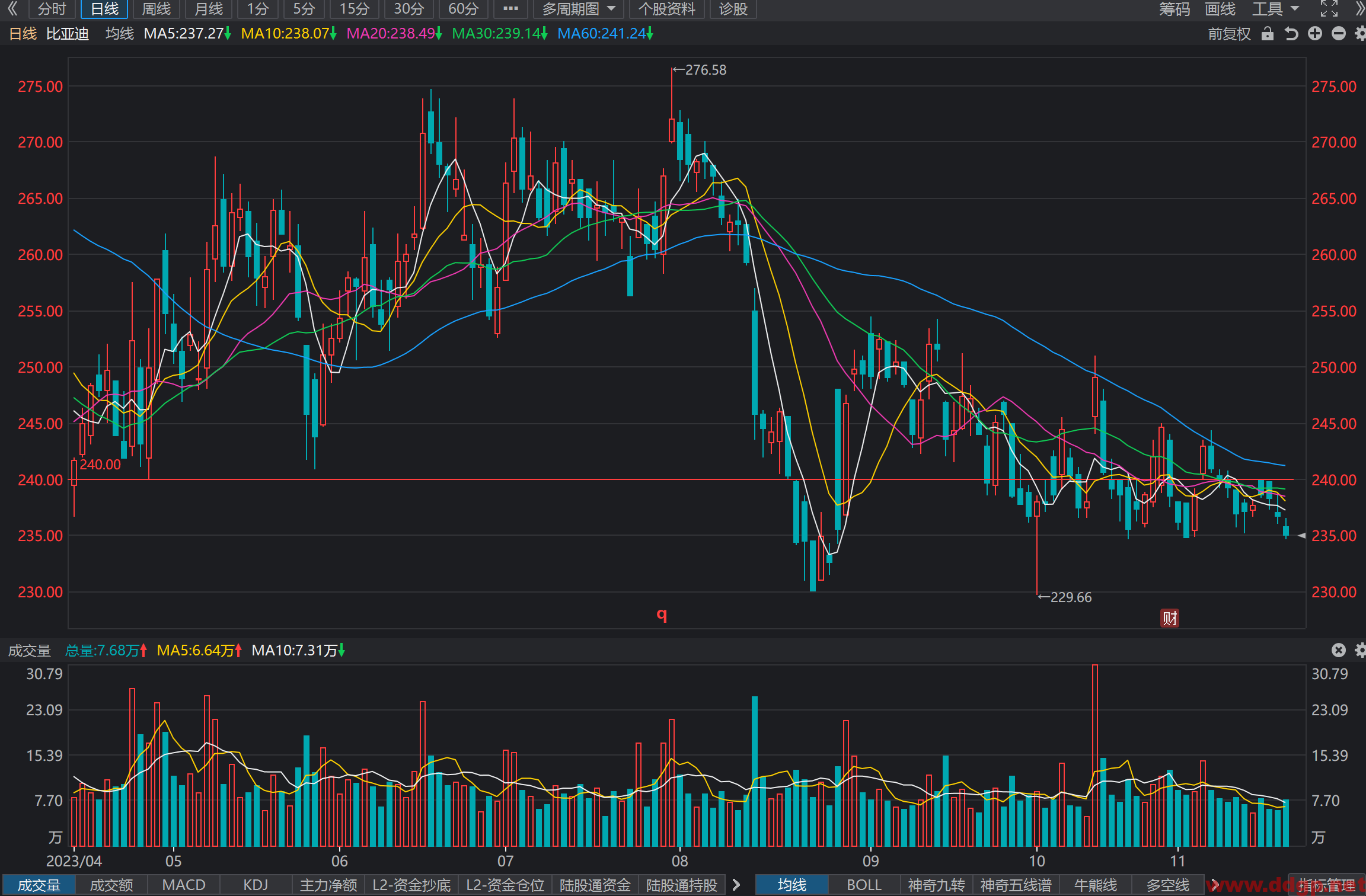Zoom out chart with minus icon
The image size is (1366, 896).
(x=1339, y=34)
